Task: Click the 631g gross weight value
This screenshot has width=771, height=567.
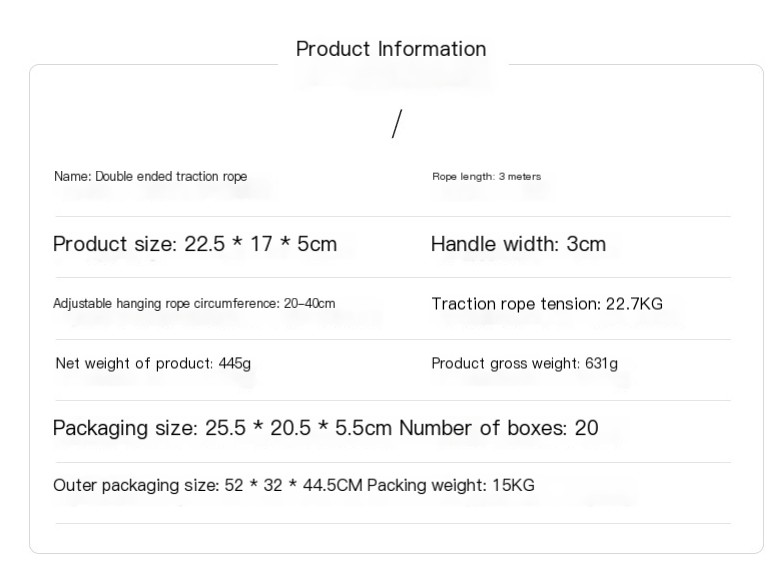Action: pyautogui.click(x=601, y=363)
